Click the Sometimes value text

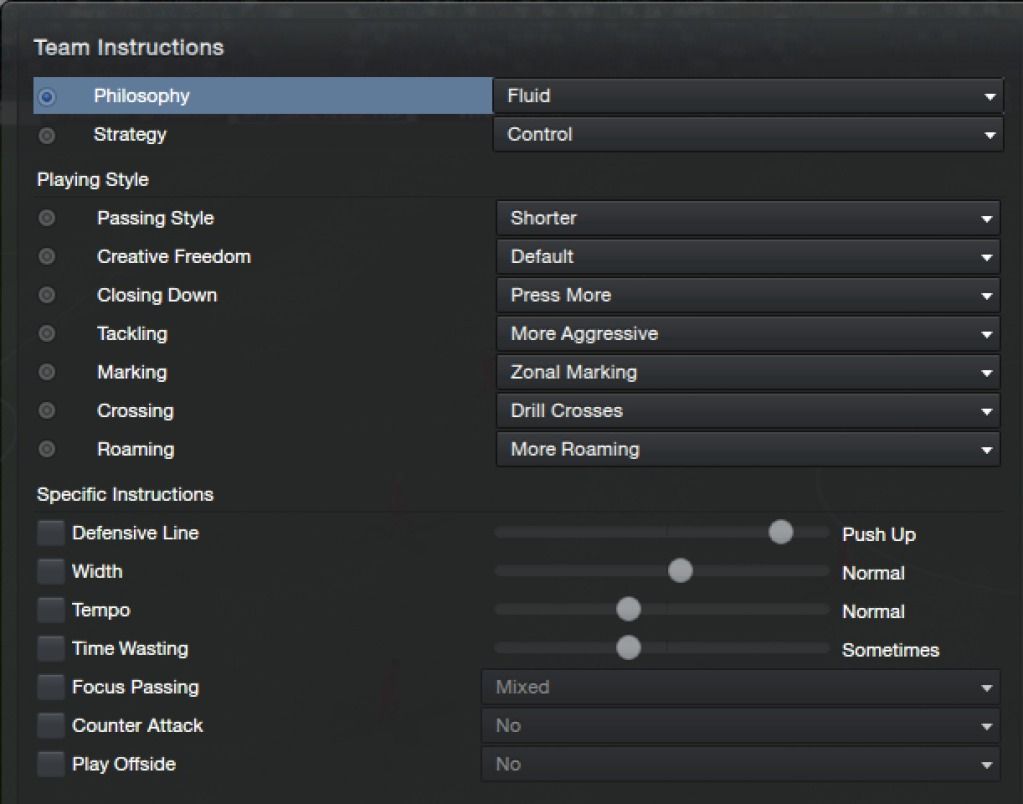tap(891, 650)
